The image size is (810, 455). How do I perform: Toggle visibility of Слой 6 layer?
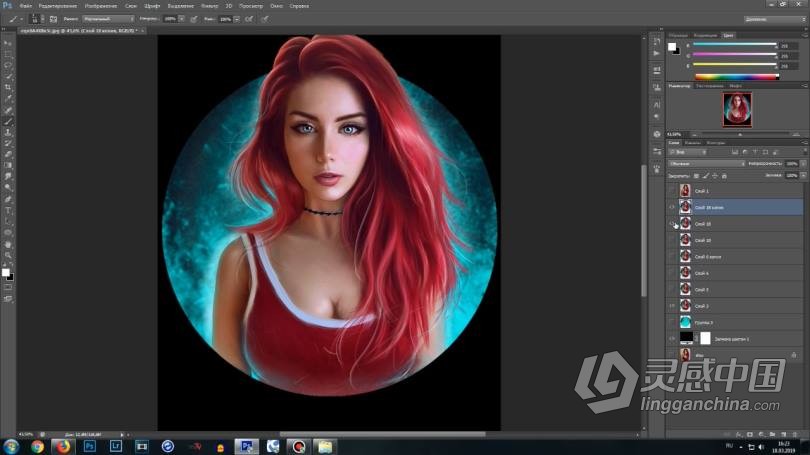672,273
